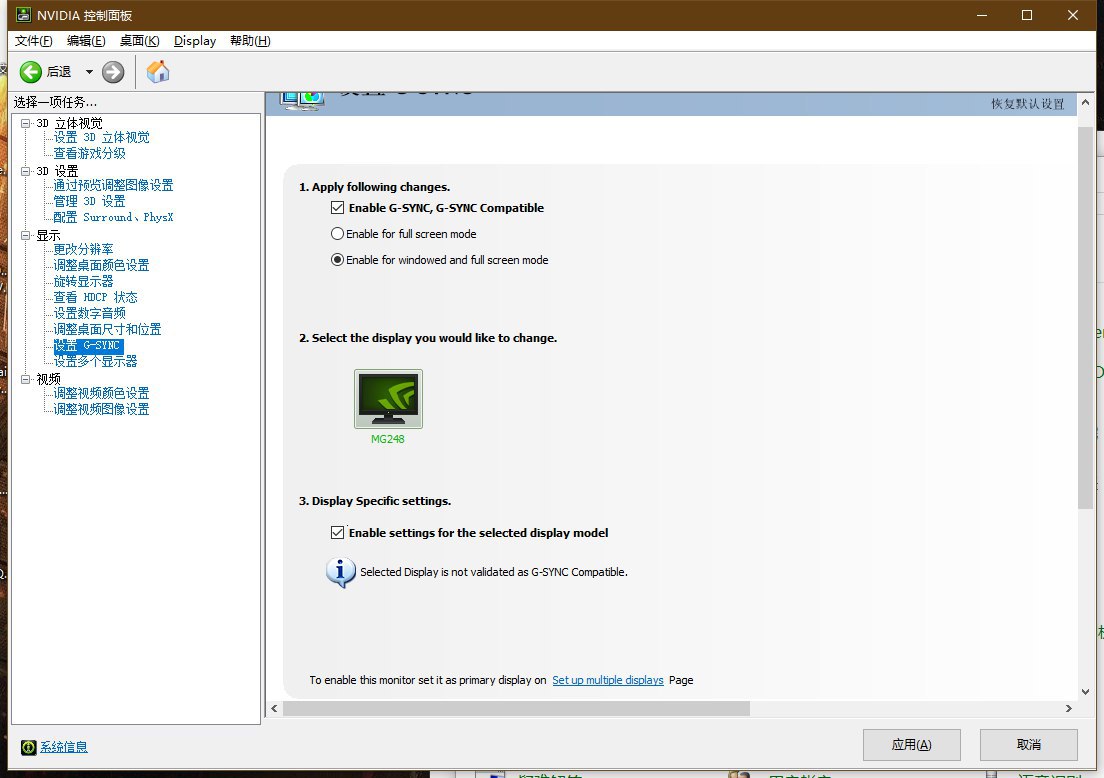Click 后退 back button label
The image size is (1104, 778).
pyautogui.click(x=59, y=72)
